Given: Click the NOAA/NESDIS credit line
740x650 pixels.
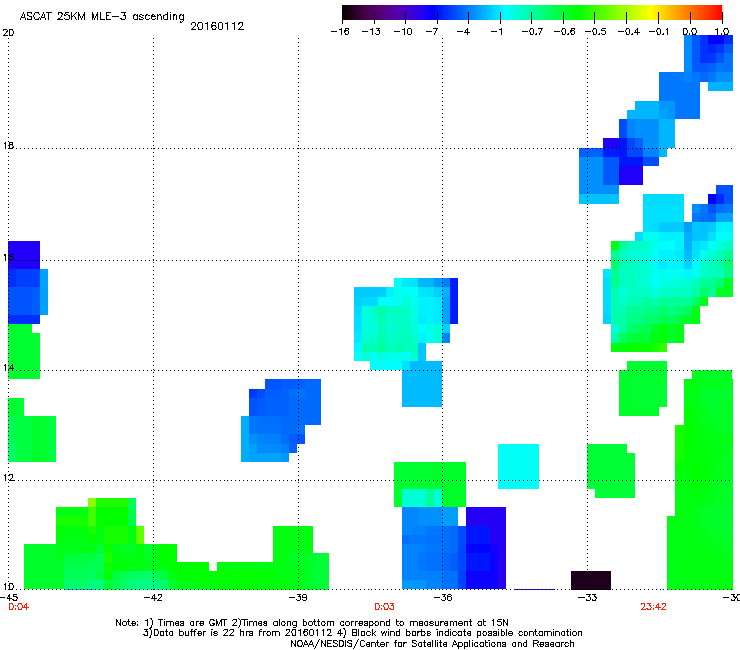Looking at the screenshot, I should (432, 644).
